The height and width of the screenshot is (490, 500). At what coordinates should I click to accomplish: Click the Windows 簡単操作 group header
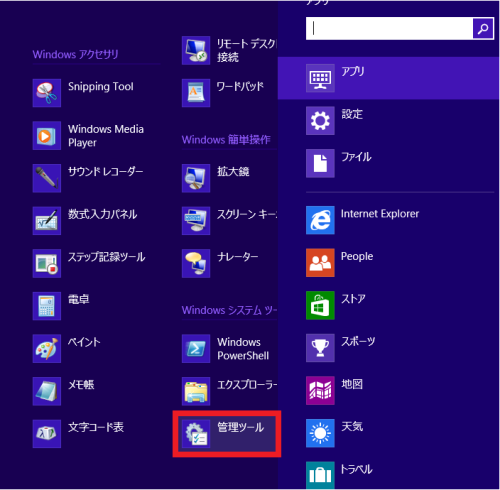[226, 140]
